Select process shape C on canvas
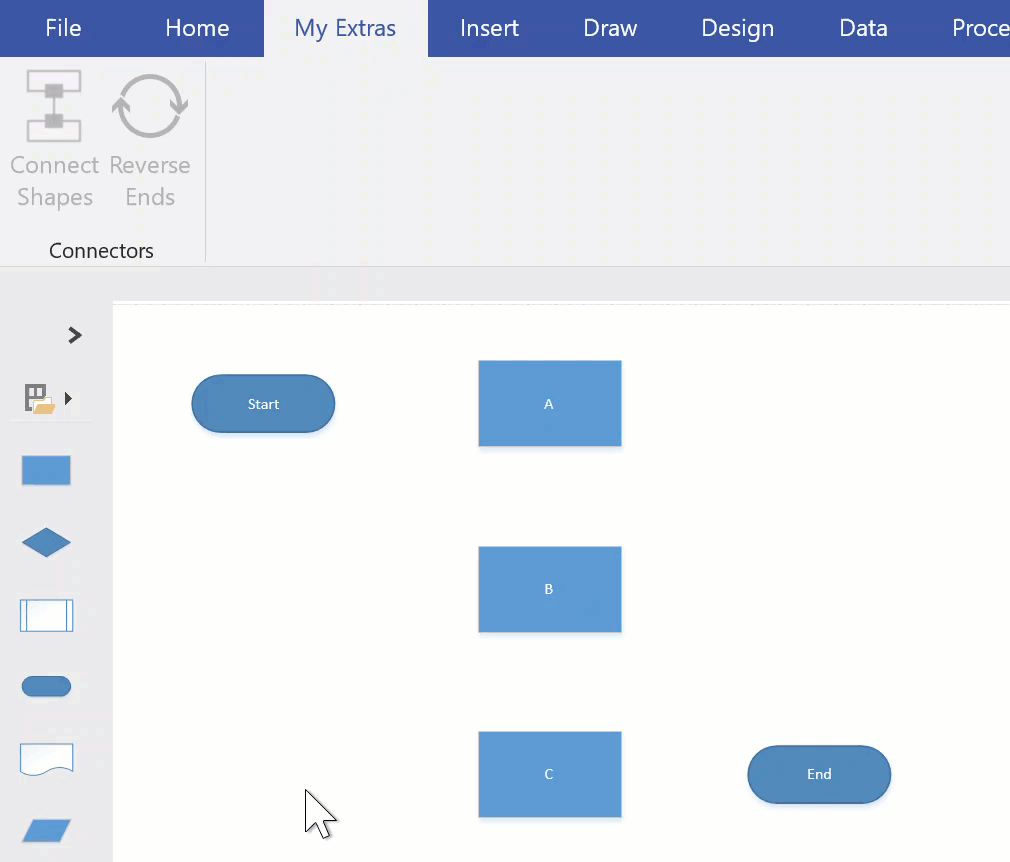1010x862 pixels. click(x=549, y=774)
